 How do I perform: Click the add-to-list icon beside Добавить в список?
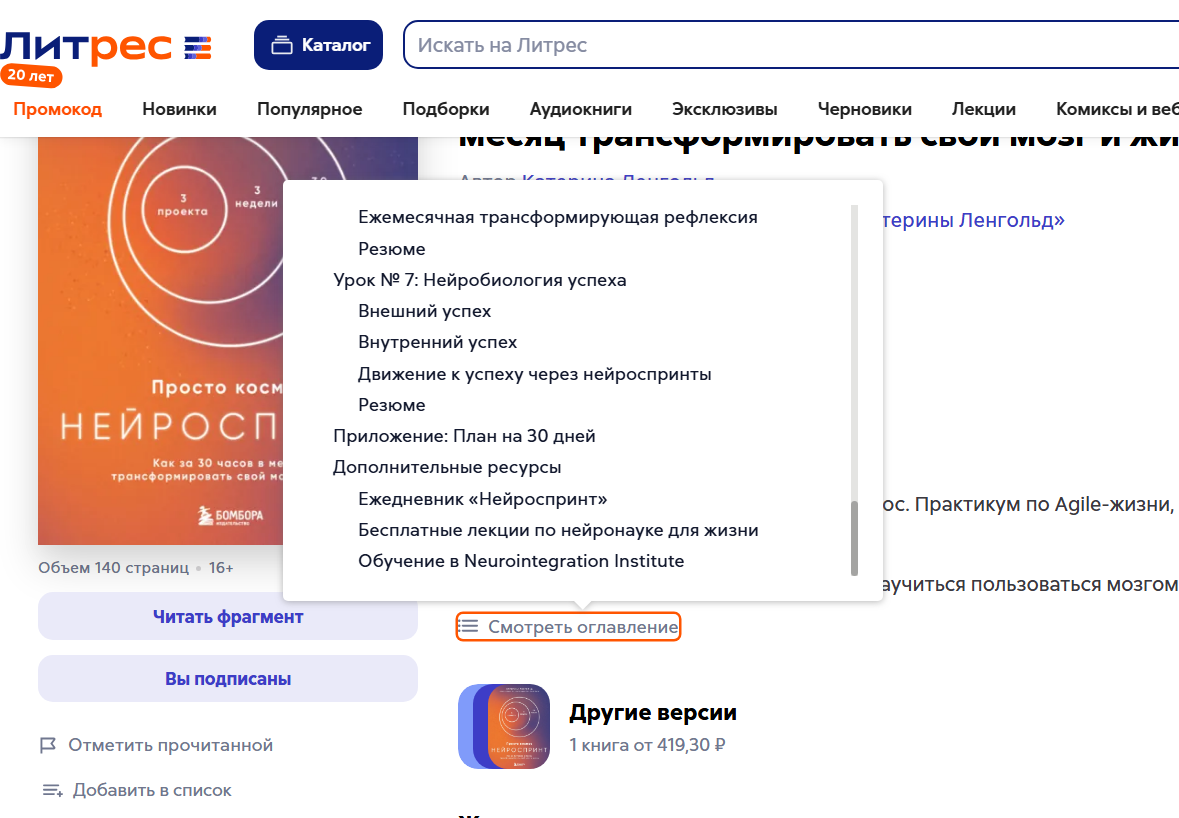click(x=52, y=790)
